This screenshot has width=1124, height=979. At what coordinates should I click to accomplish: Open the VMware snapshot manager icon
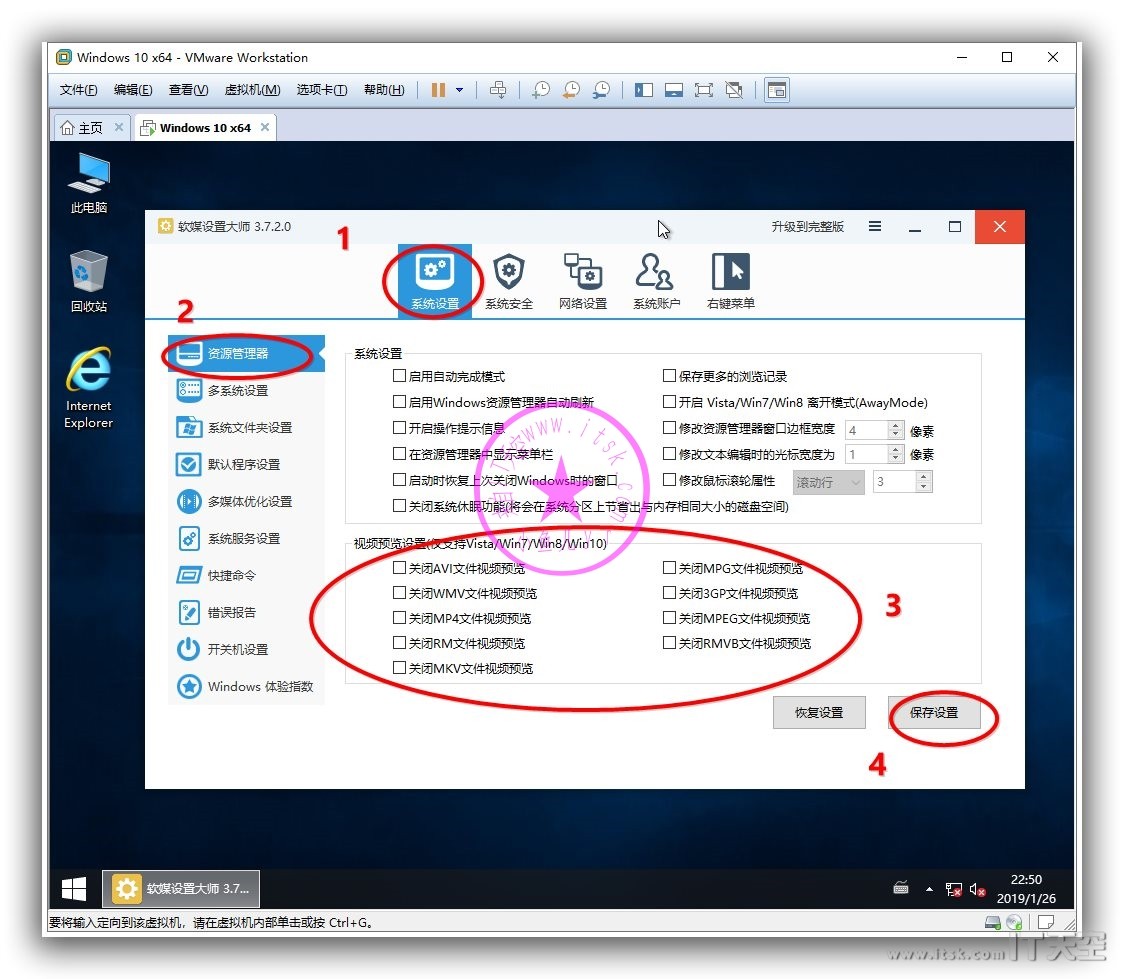601,90
